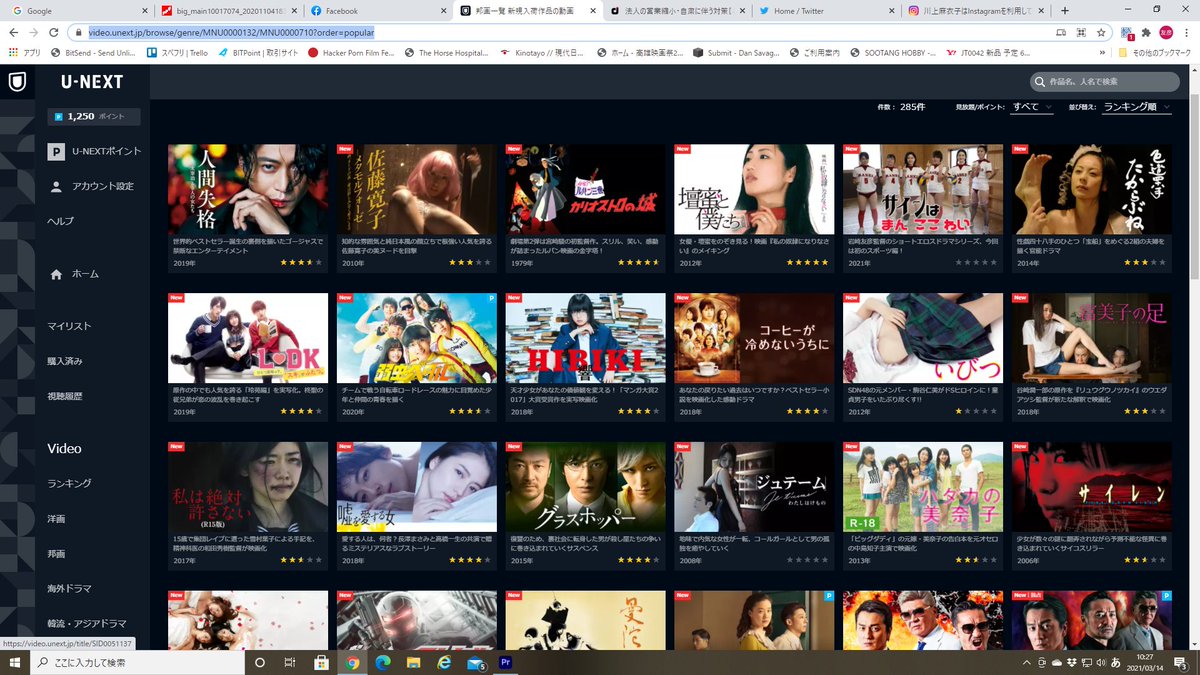Image resolution: width=1200 pixels, height=675 pixels.
Task: Open Premiere Pro from the taskbar
Action: pyautogui.click(x=506, y=662)
